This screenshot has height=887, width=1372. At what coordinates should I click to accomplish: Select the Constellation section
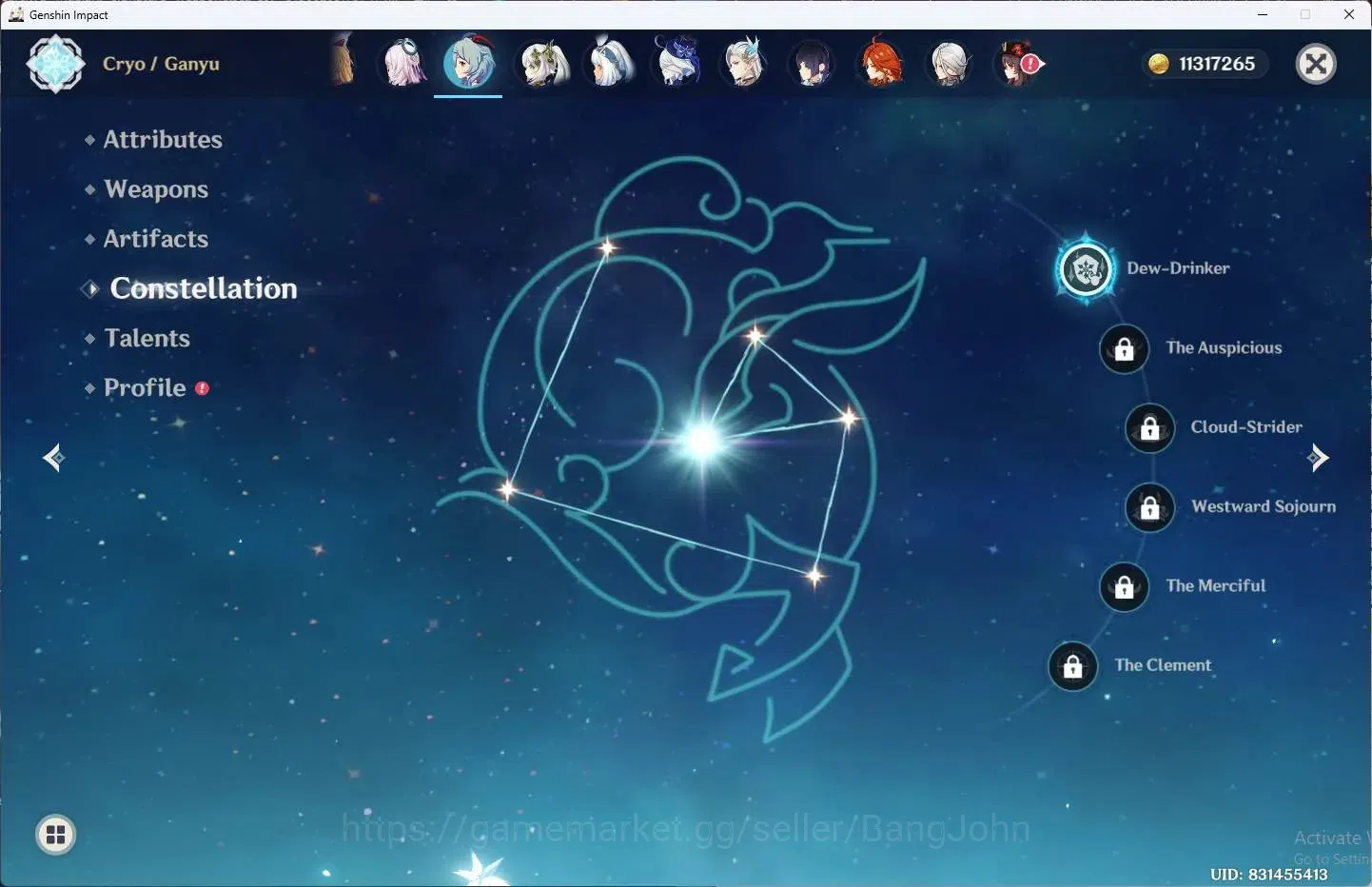pyautogui.click(x=203, y=288)
